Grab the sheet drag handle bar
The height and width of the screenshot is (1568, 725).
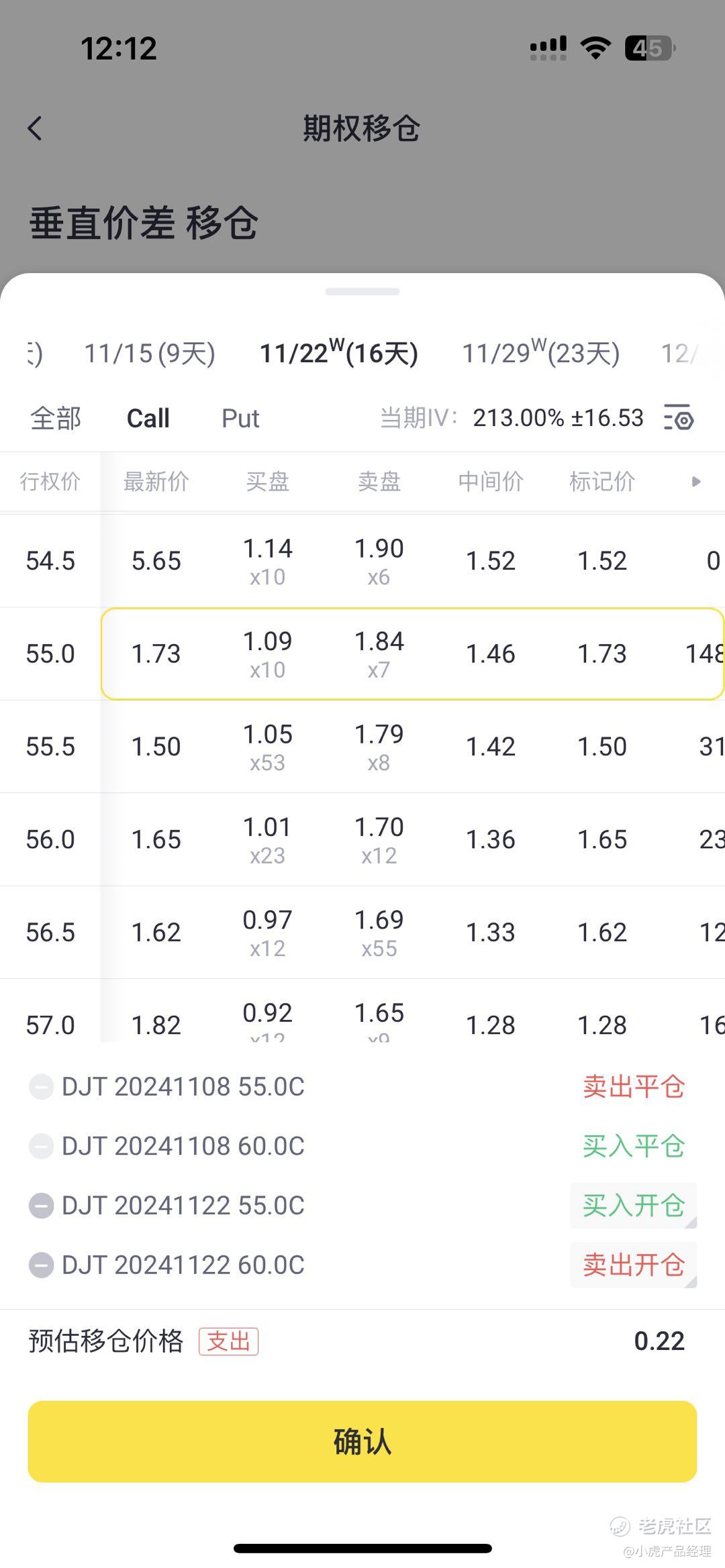pos(362,292)
